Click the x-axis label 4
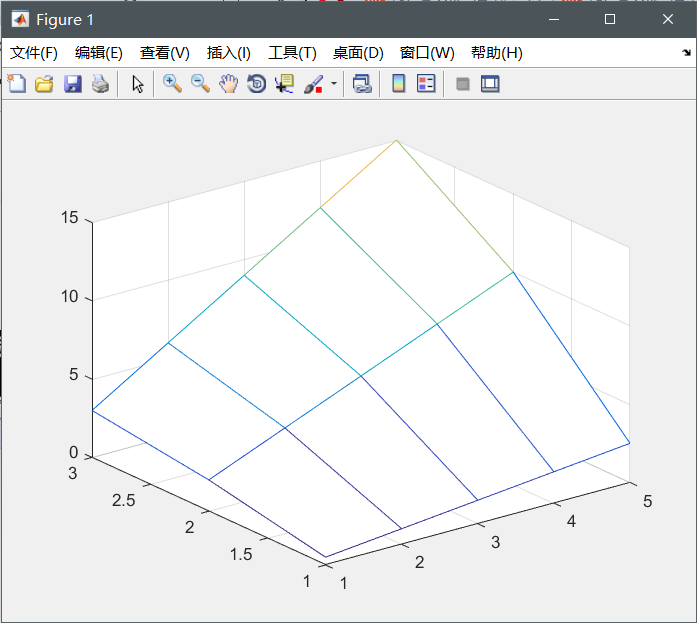The height and width of the screenshot is (623, 697). point(571,521)
